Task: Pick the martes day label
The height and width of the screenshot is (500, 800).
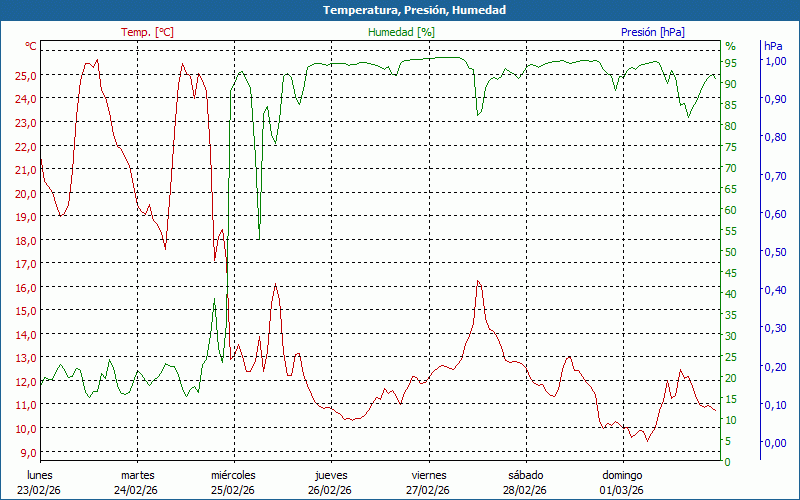Action: click(x=137, y=475)
